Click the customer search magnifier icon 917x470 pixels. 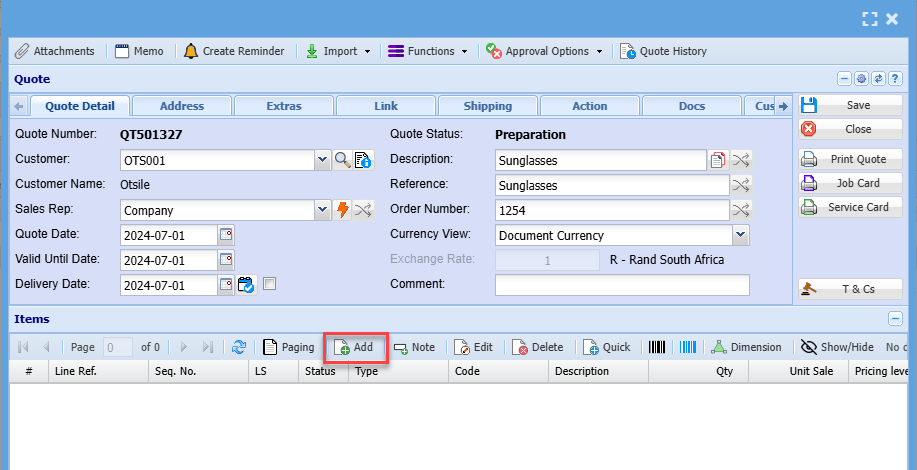342,159
